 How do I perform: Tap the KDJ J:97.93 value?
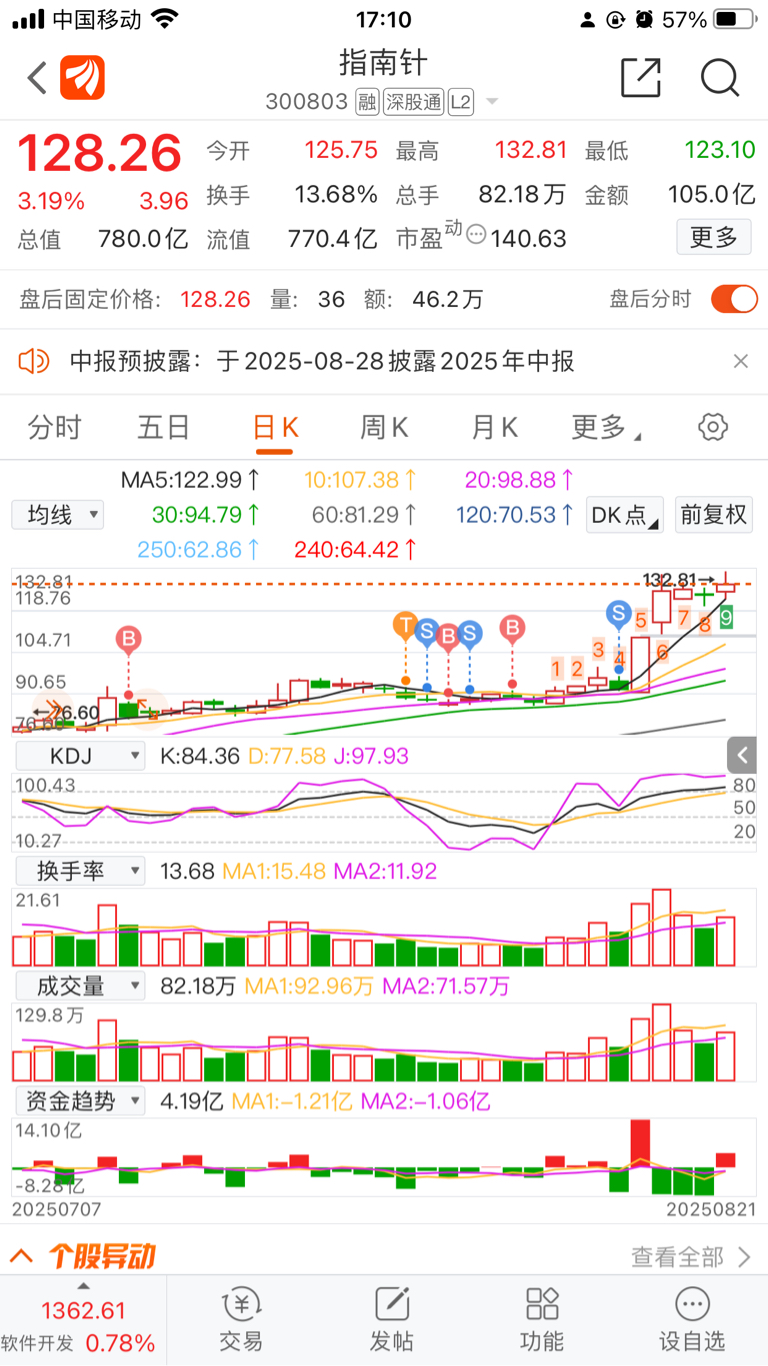click(372, 756)
